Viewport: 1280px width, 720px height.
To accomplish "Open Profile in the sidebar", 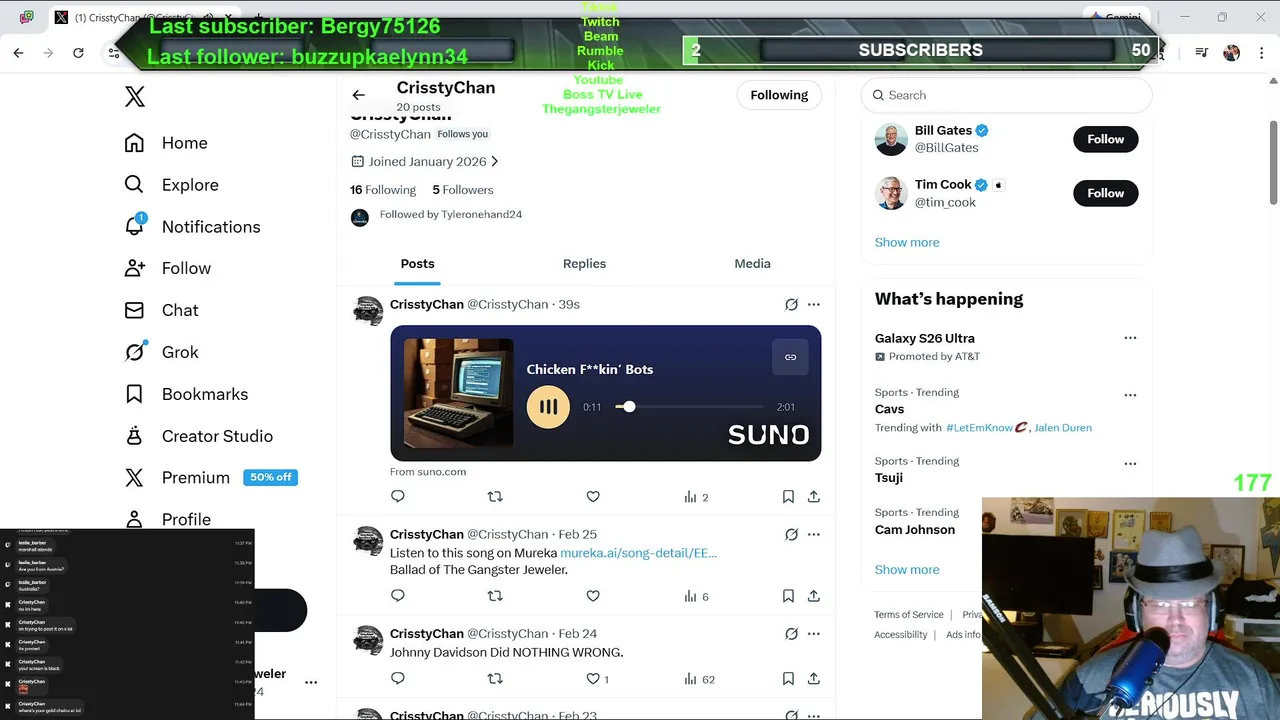I will coord(167,519).
